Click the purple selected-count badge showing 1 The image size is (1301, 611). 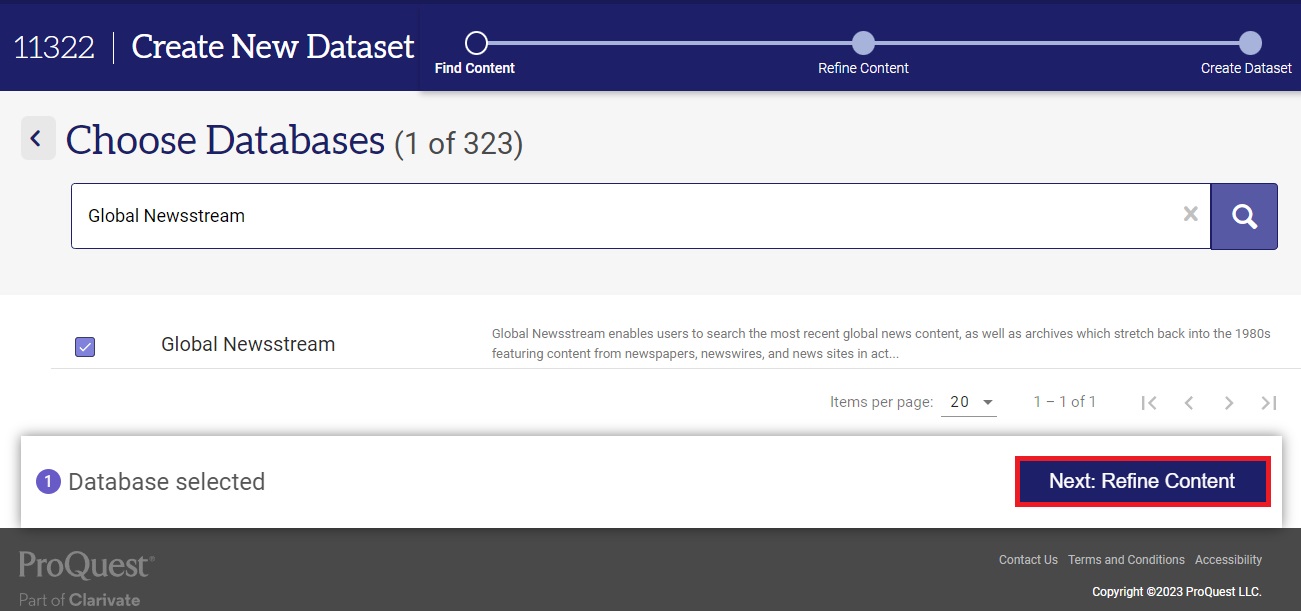click(48, 482)
